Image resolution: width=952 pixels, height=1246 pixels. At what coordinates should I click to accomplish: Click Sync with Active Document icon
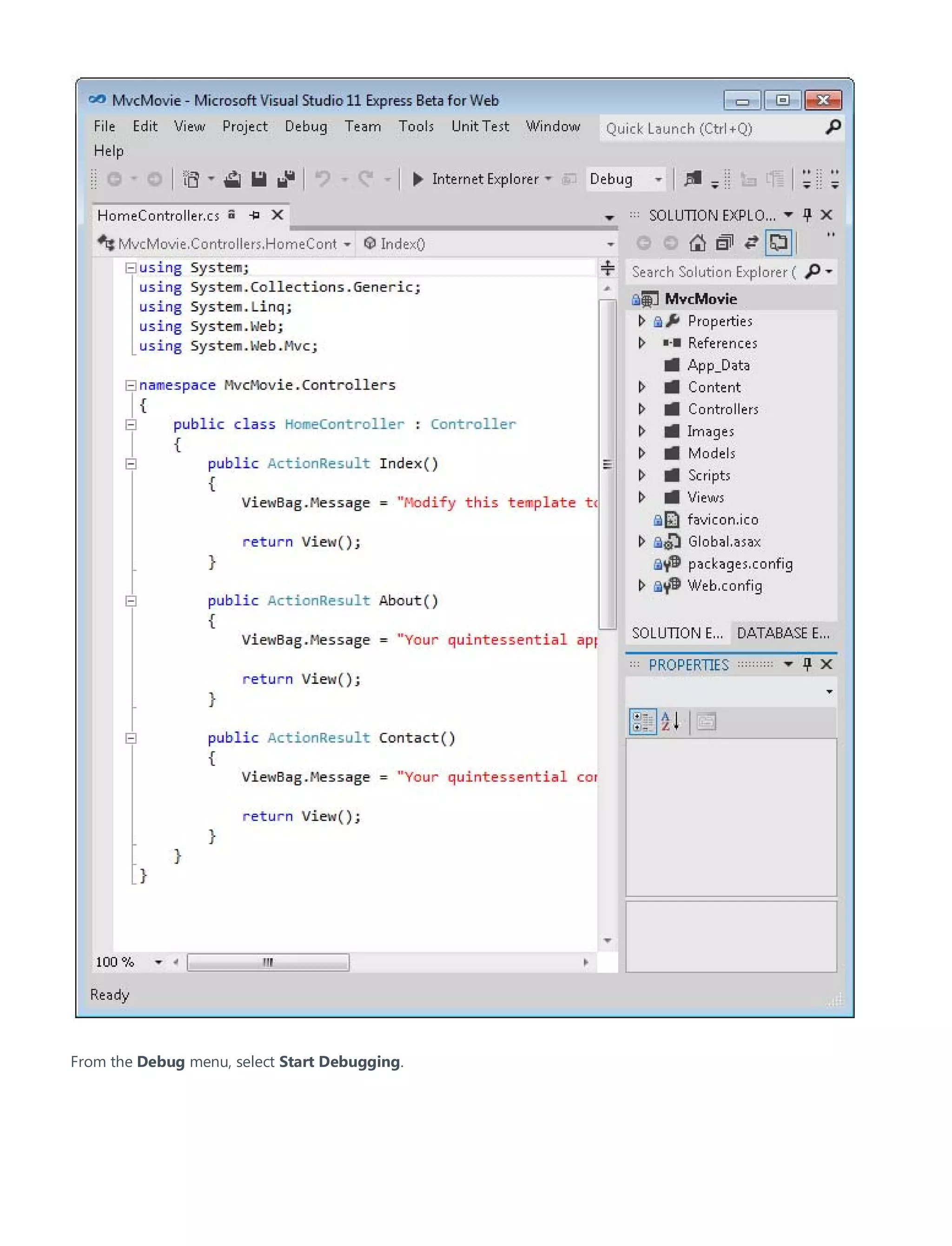[x=751, y=244]
